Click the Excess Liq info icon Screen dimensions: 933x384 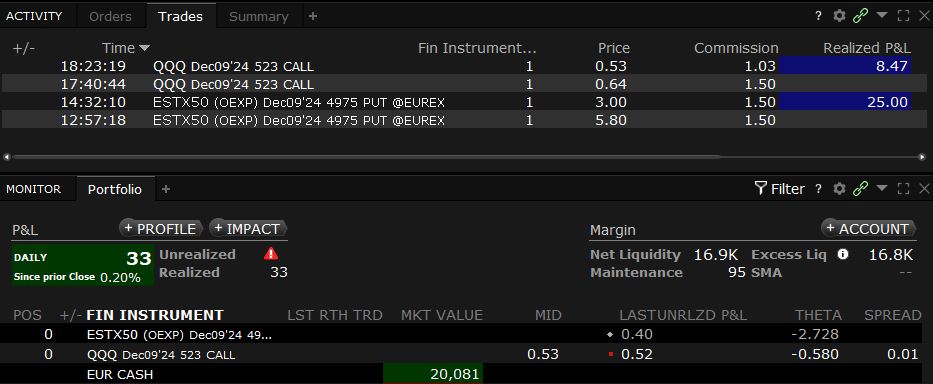[x=843, y=254]
